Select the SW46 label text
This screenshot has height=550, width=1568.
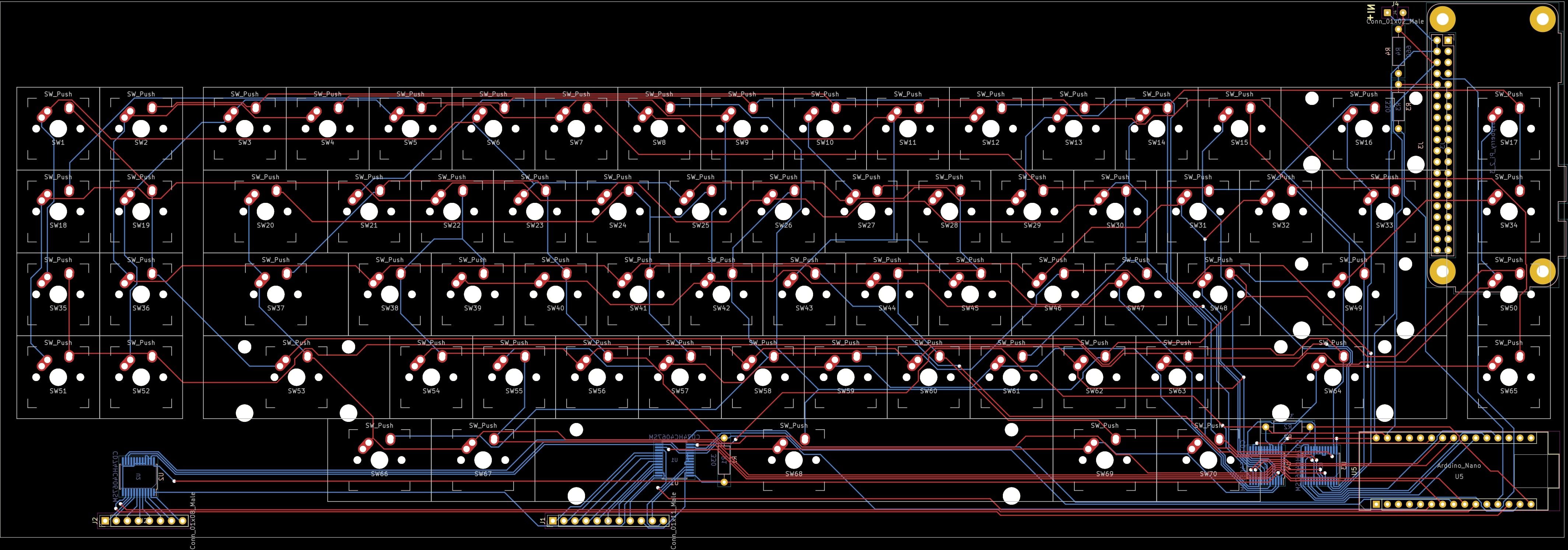point(1053,308)
